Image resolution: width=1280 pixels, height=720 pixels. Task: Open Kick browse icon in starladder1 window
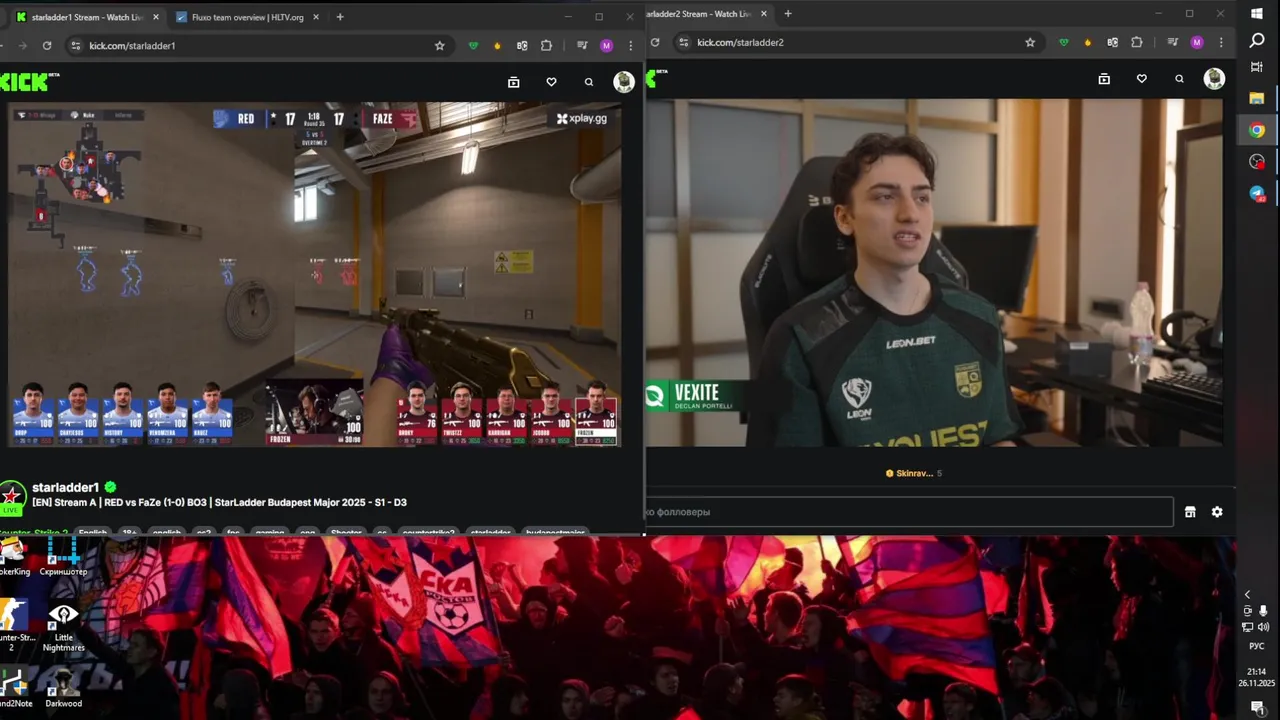coord(513,82)
